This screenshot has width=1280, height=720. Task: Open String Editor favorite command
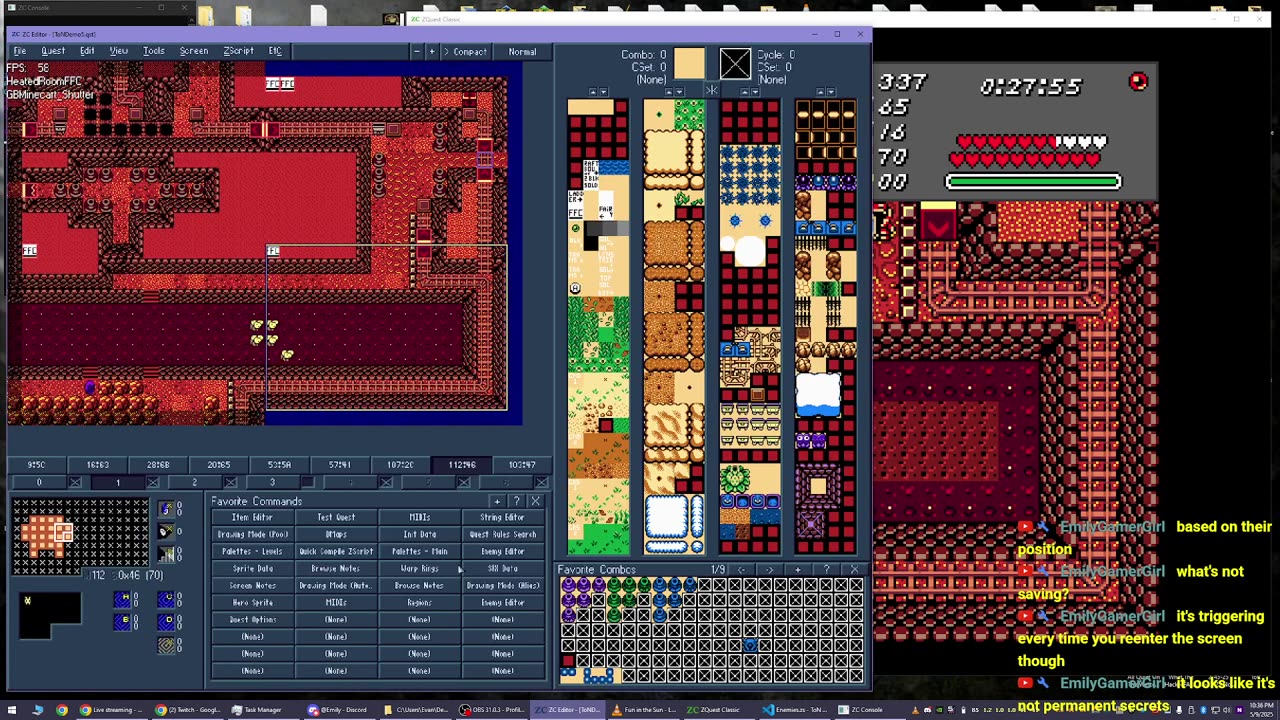click(x=502, y=517)
